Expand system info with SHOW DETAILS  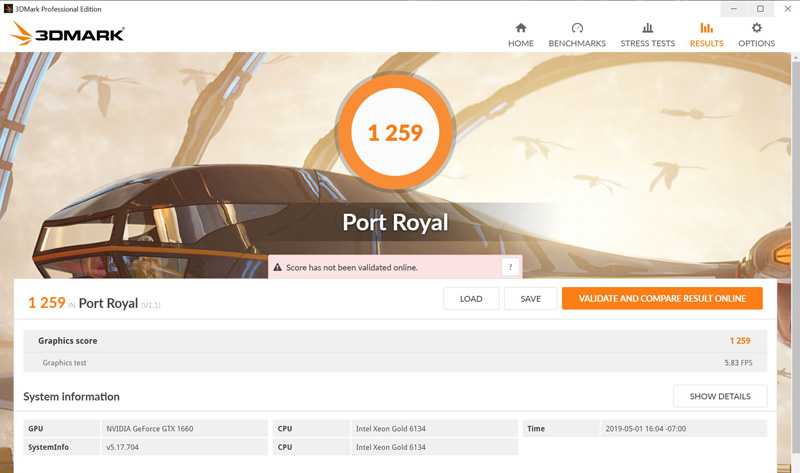[x=719, y=396]
